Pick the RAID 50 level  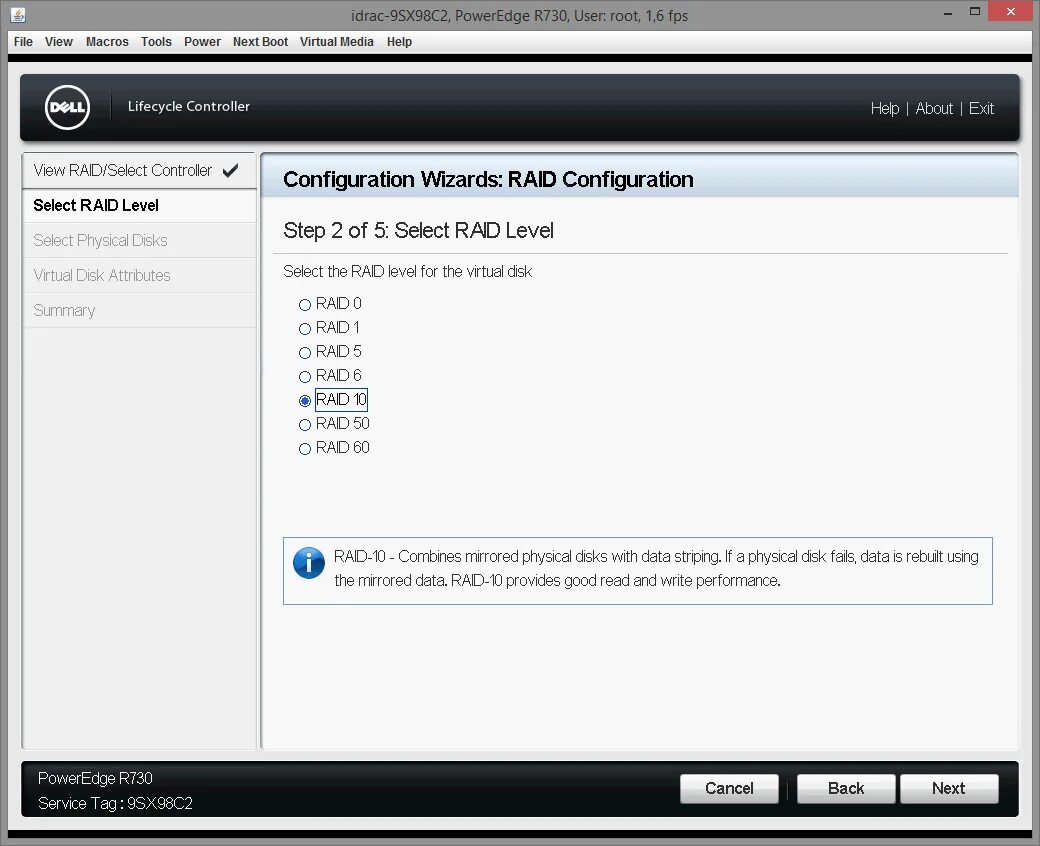[304, 424]
